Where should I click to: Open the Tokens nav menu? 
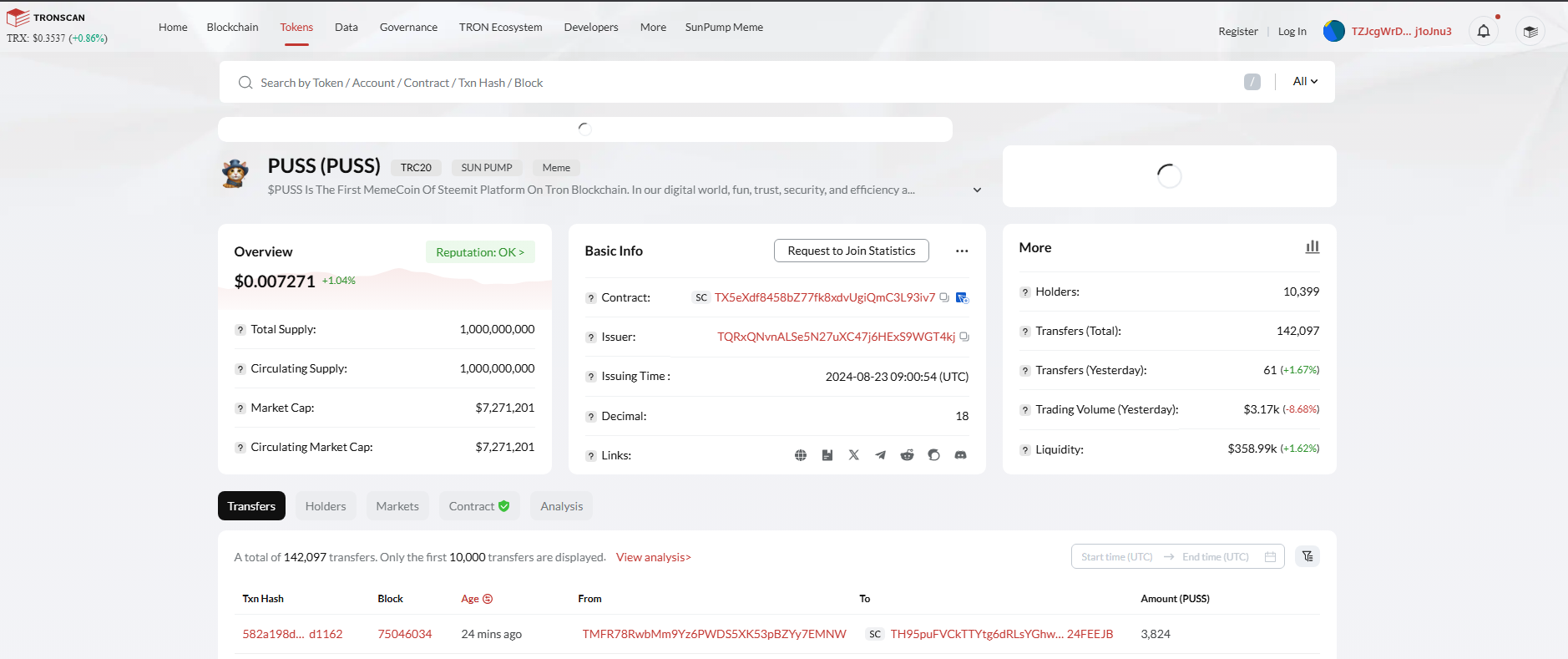(x=296, y=27)
